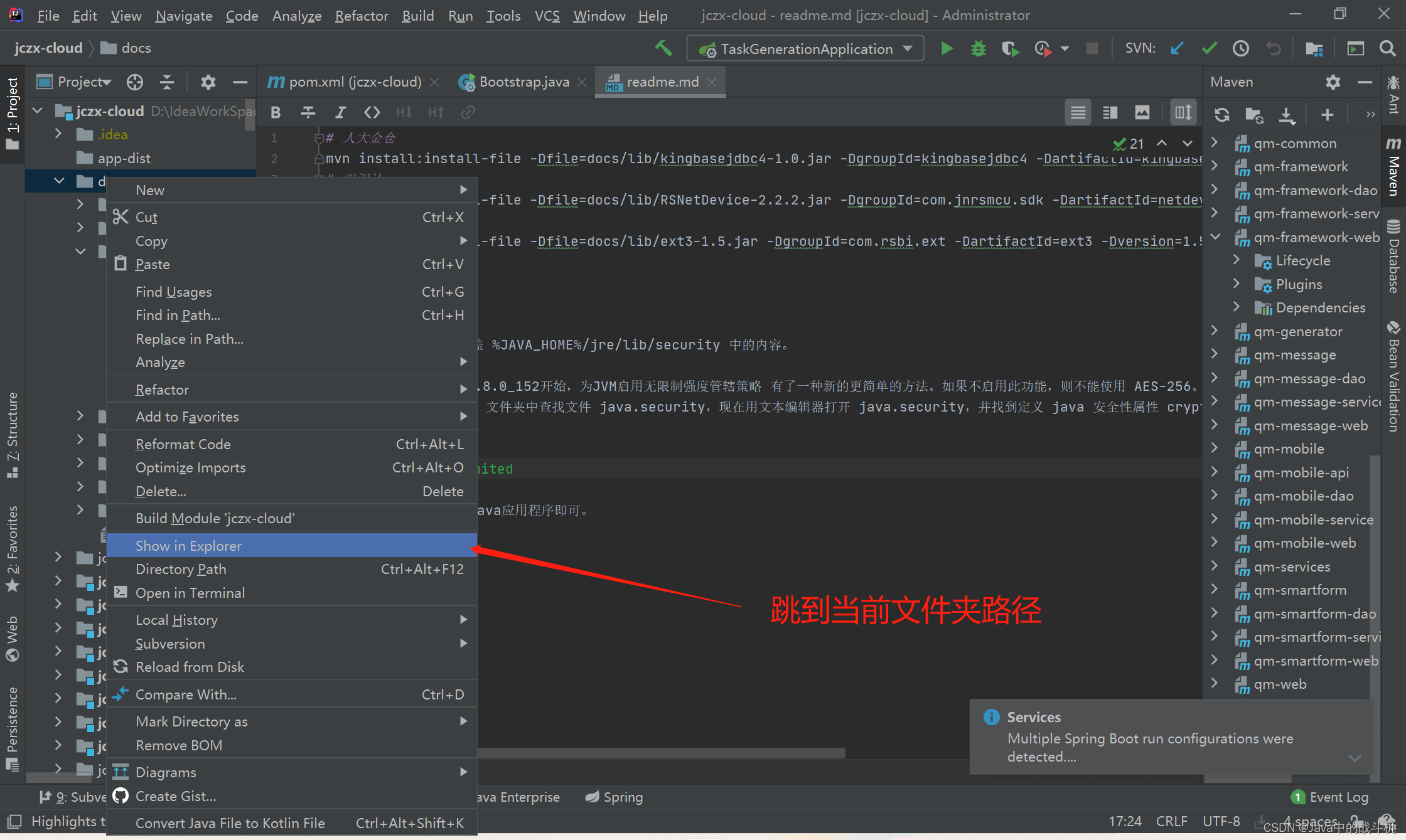
Task: Click Search Everywhere magnifier icon
Action: coord(1388,49)
